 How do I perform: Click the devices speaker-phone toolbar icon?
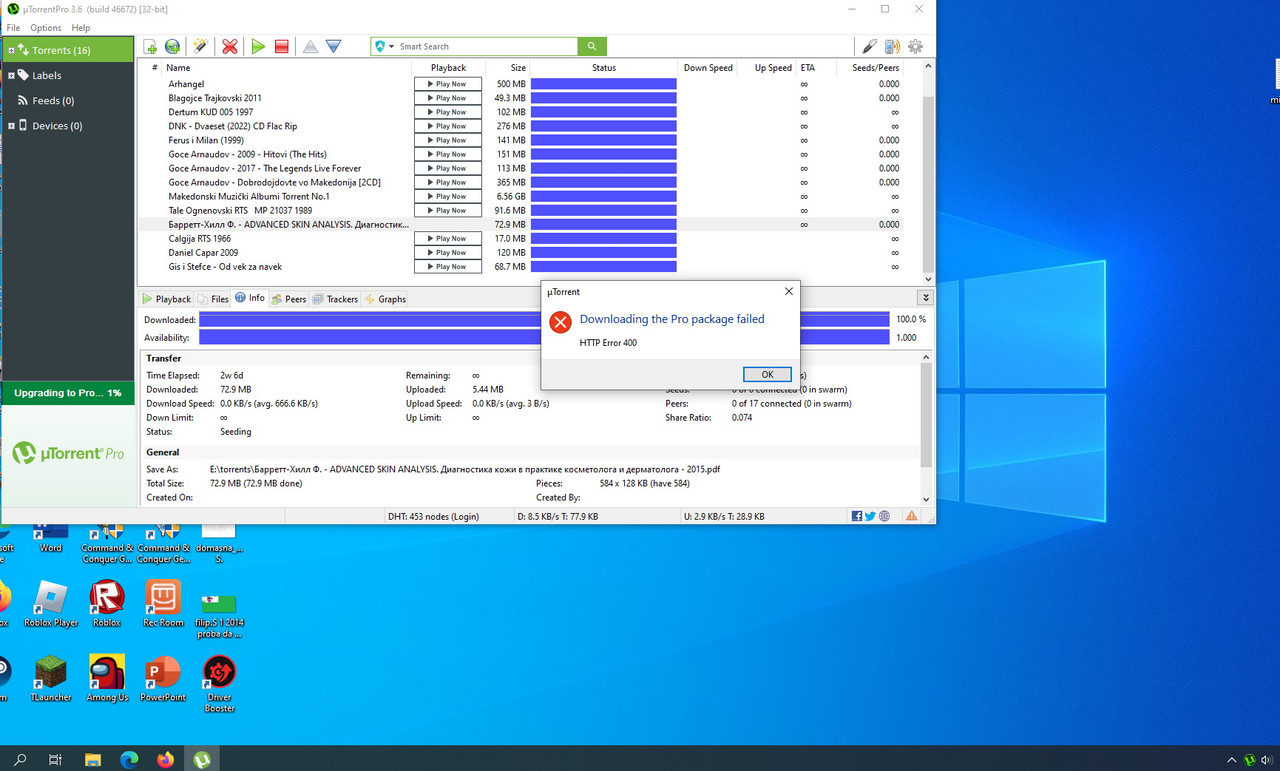coord(892,46)
